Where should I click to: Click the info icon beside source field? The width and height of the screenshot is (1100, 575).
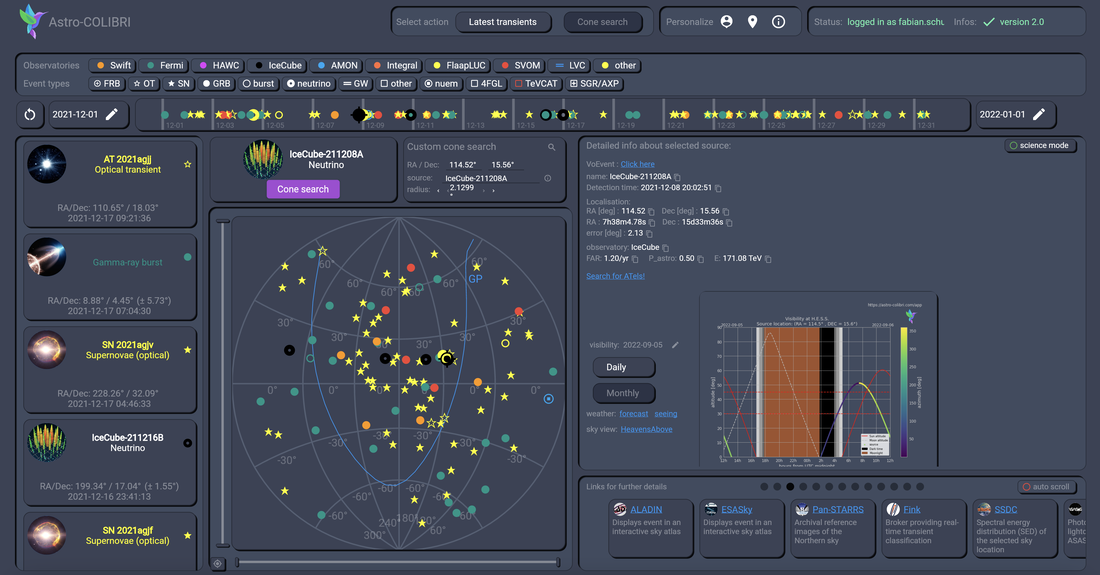548,178
